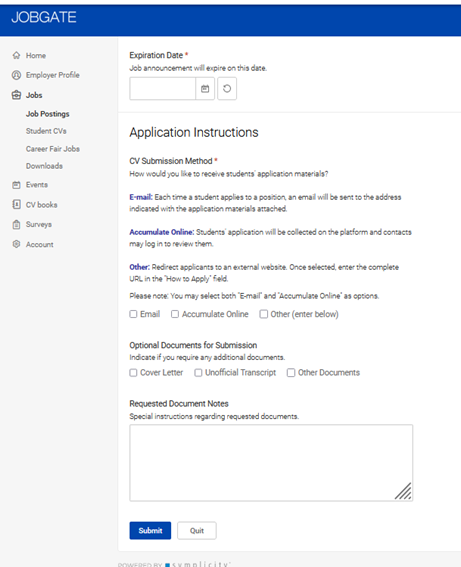Open the Events calendar icon
Viewport: 461px width, 567px height.
pos(16,185)
